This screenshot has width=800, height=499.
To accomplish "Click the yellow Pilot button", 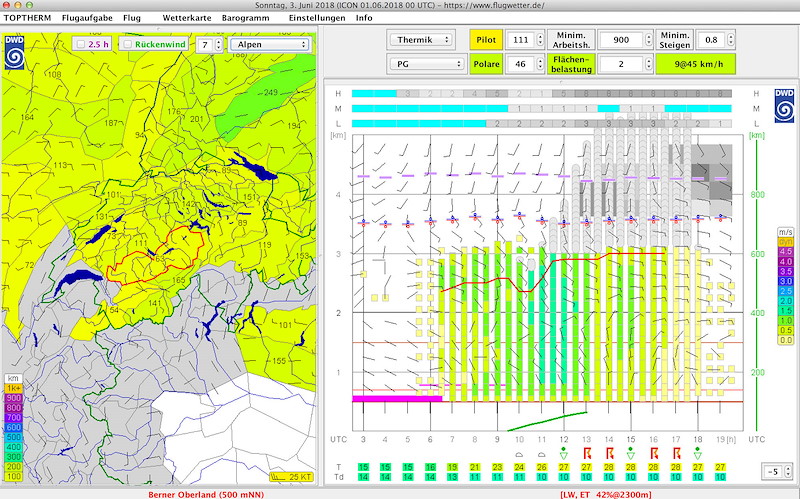I will [x=486, y=40].
